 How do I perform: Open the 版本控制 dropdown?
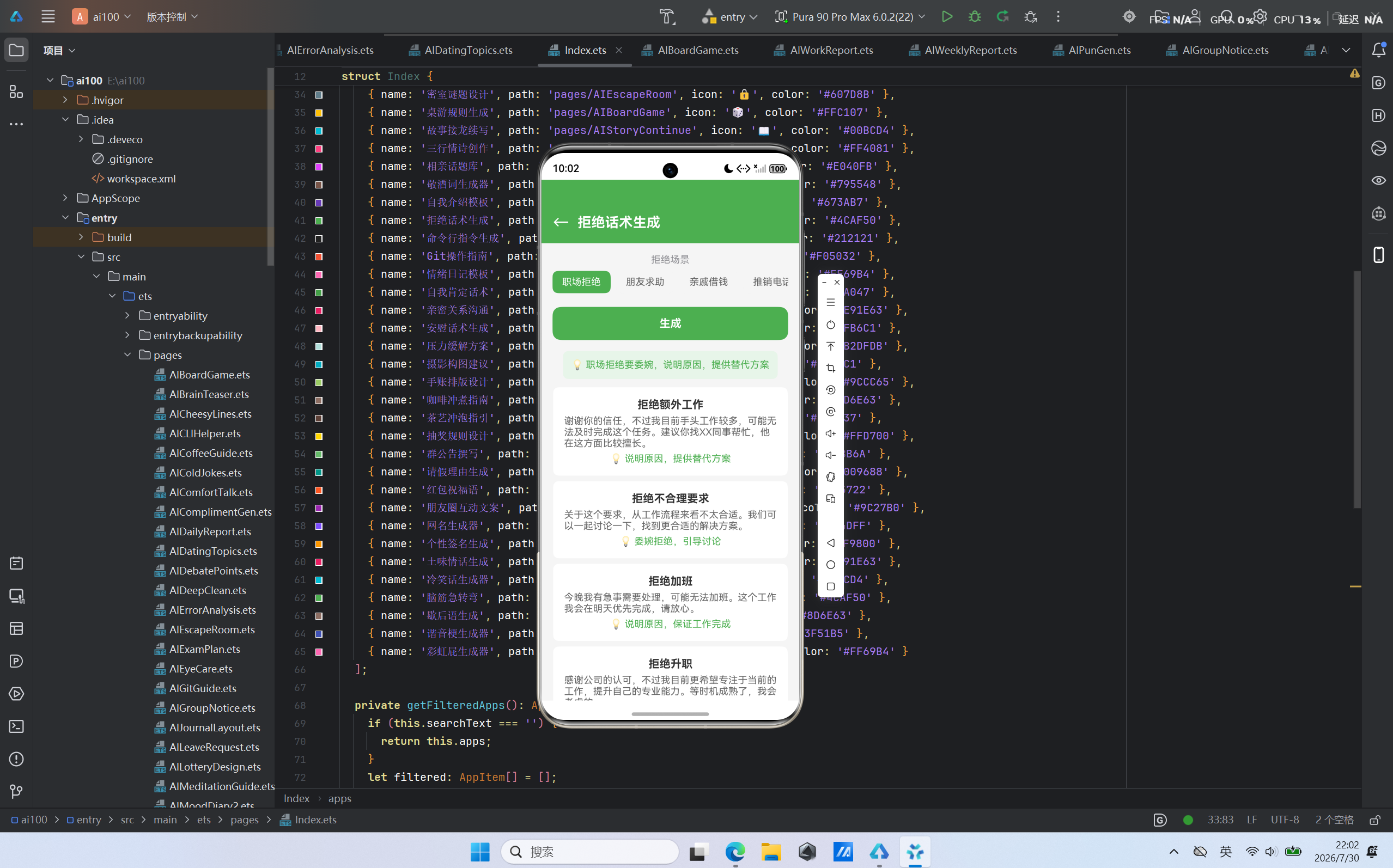coord(172,17)
